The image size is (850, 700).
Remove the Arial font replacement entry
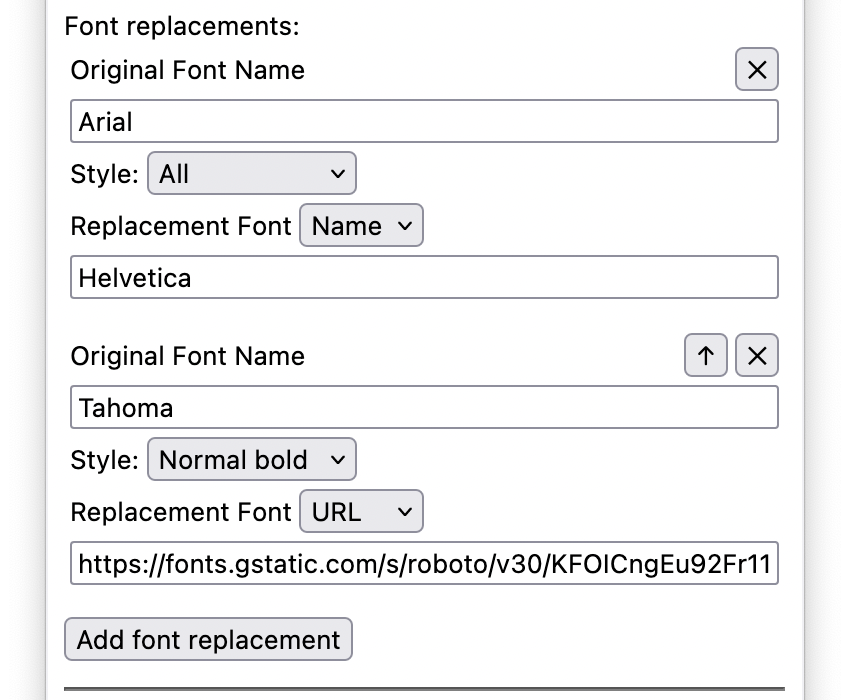[x=757, y=70]
